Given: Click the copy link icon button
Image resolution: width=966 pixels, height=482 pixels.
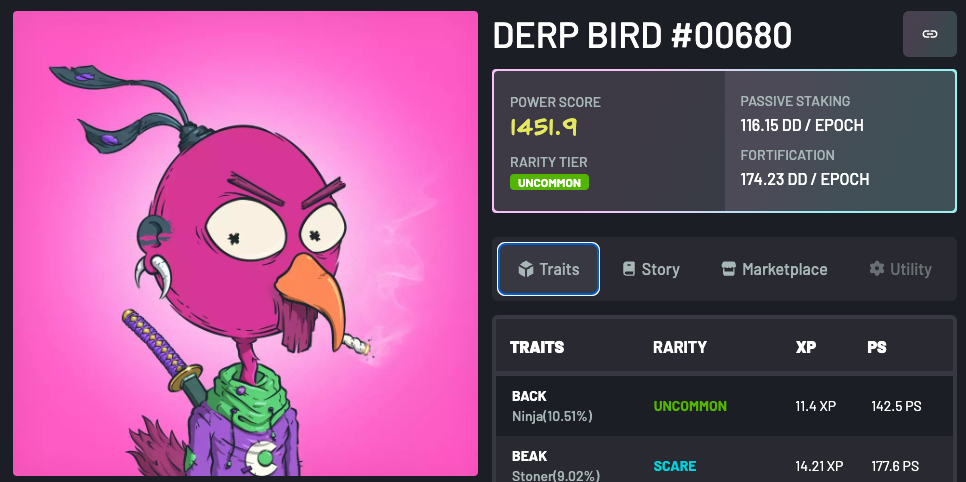Looking at the screenshot, I should (930, 34).
